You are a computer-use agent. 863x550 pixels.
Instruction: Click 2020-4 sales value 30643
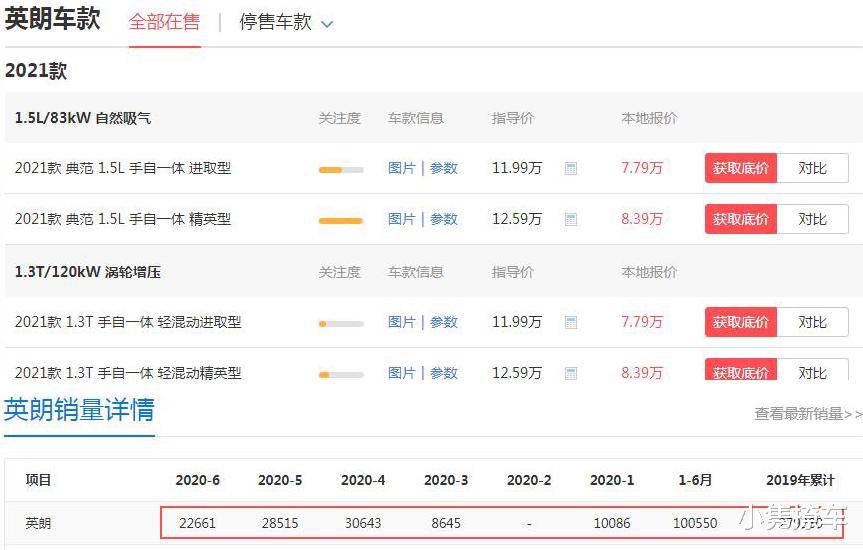pyautogui.click(x=363, y=523)
